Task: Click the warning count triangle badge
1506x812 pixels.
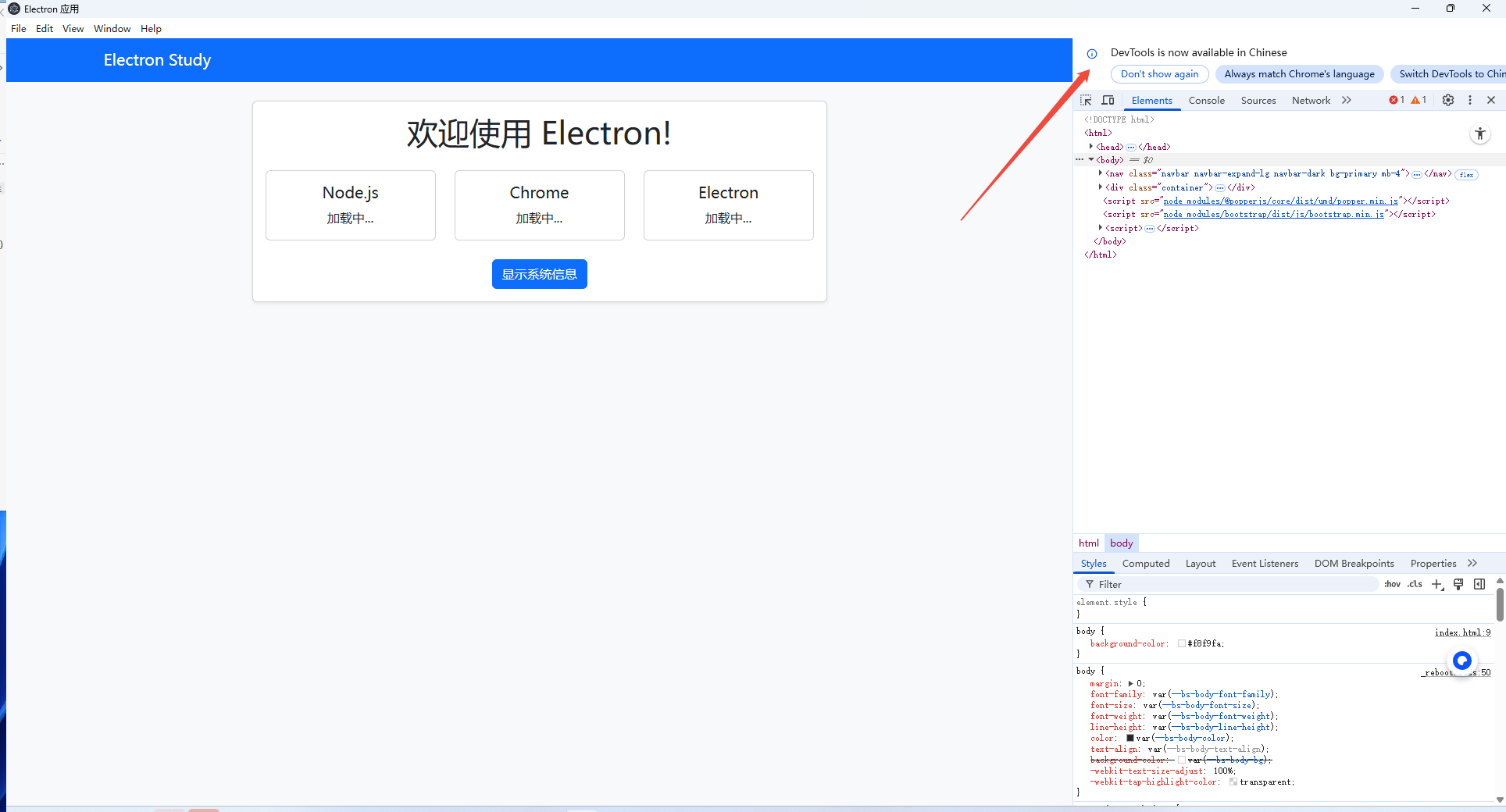Action: coord(1419,100)
